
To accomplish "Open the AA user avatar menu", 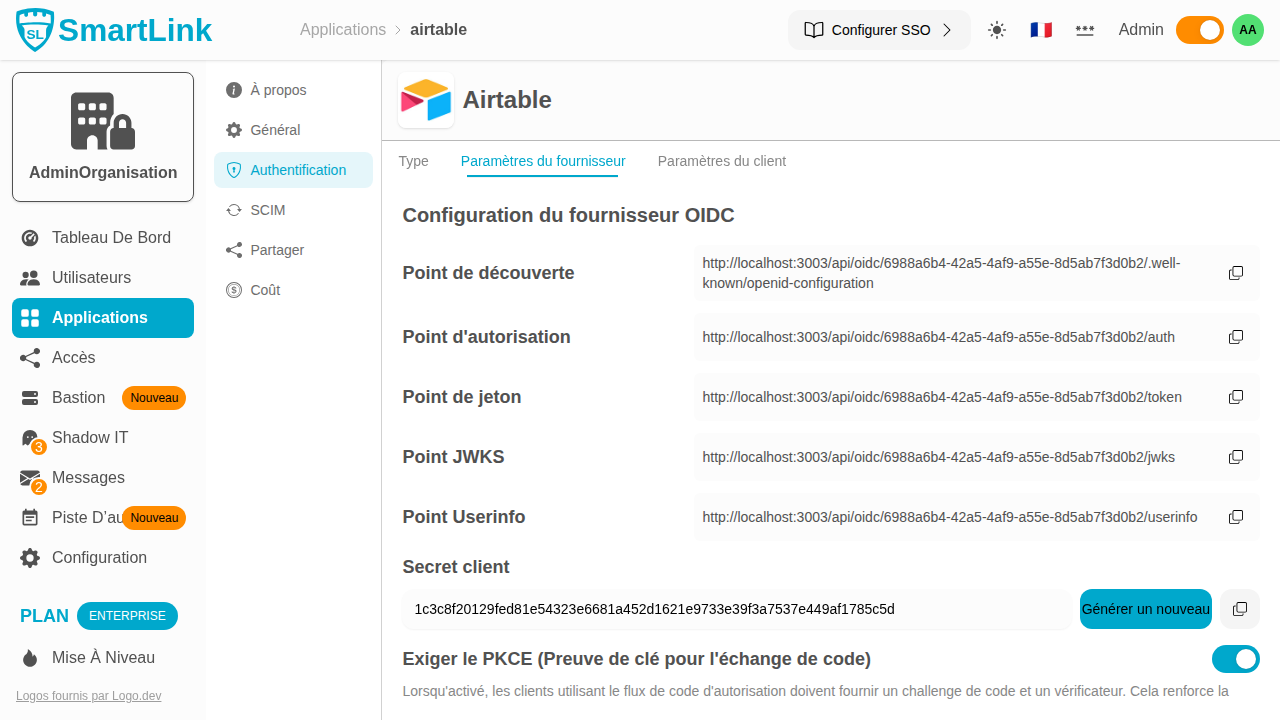I will coord(1248,30).
